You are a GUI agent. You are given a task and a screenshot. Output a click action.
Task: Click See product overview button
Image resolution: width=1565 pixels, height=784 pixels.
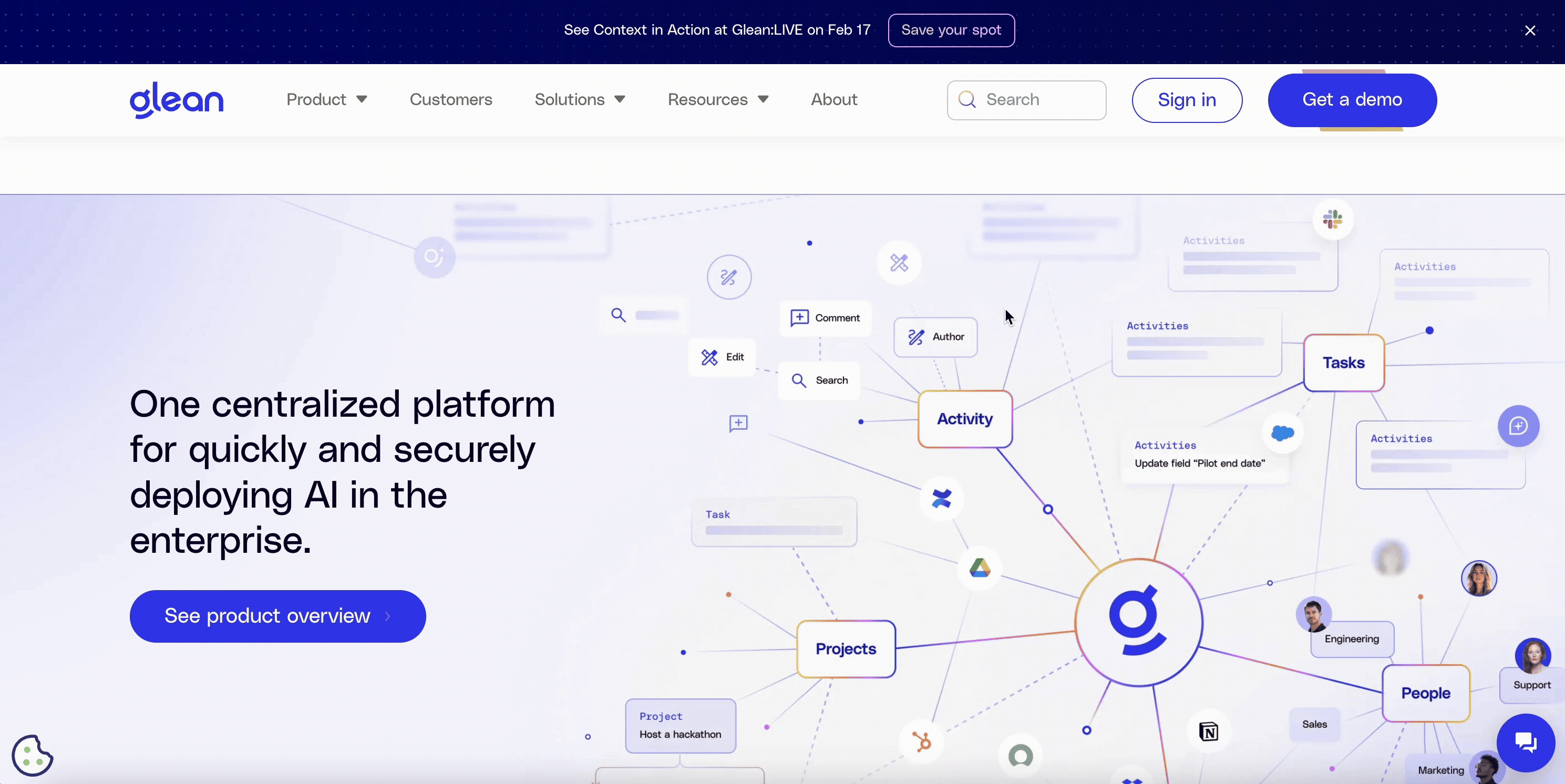[277, 616]
